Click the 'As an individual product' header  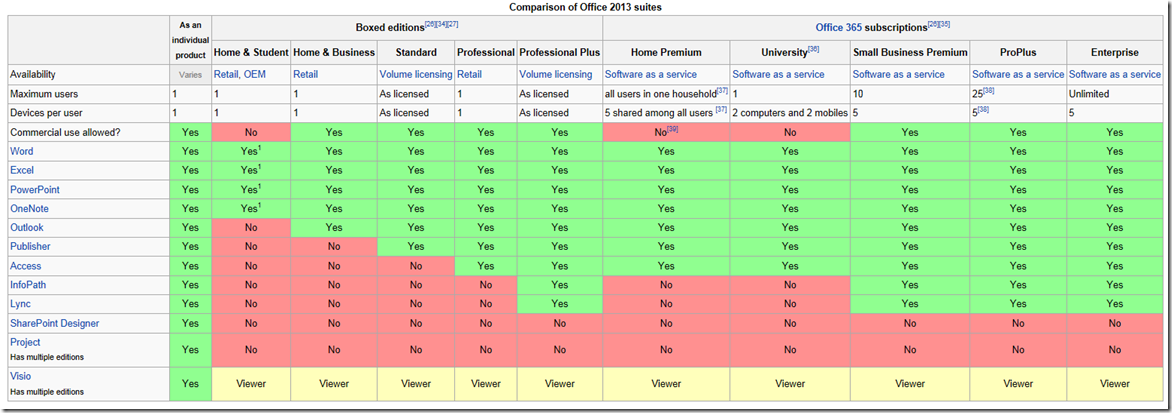pos(190,39)
